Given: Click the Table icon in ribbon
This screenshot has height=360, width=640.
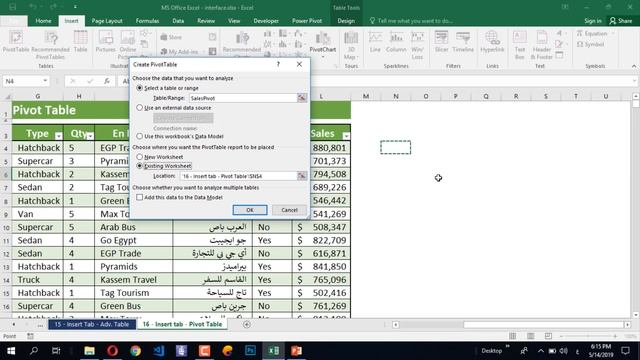Looking at the screenshot, I should tap(80, 42).
